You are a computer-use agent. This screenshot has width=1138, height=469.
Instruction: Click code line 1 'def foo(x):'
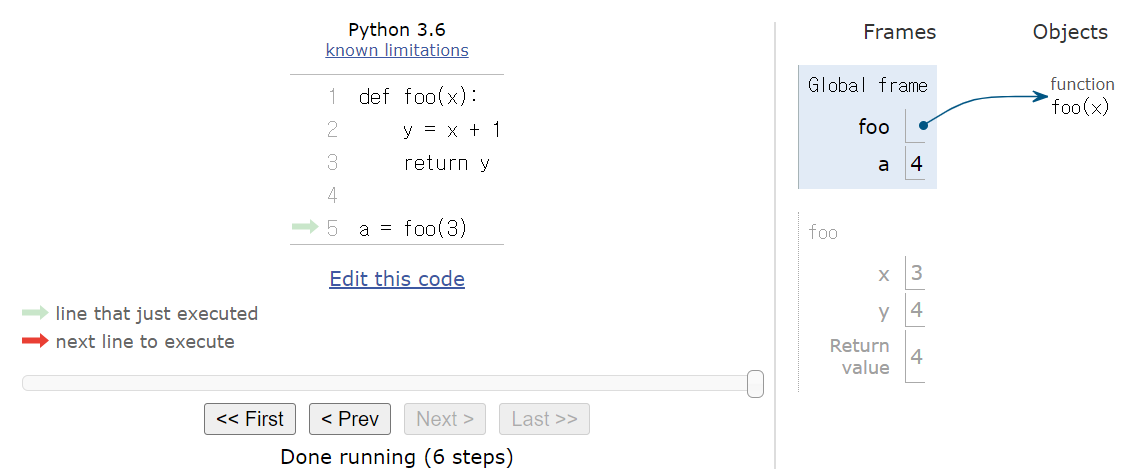tap(417, 97)
